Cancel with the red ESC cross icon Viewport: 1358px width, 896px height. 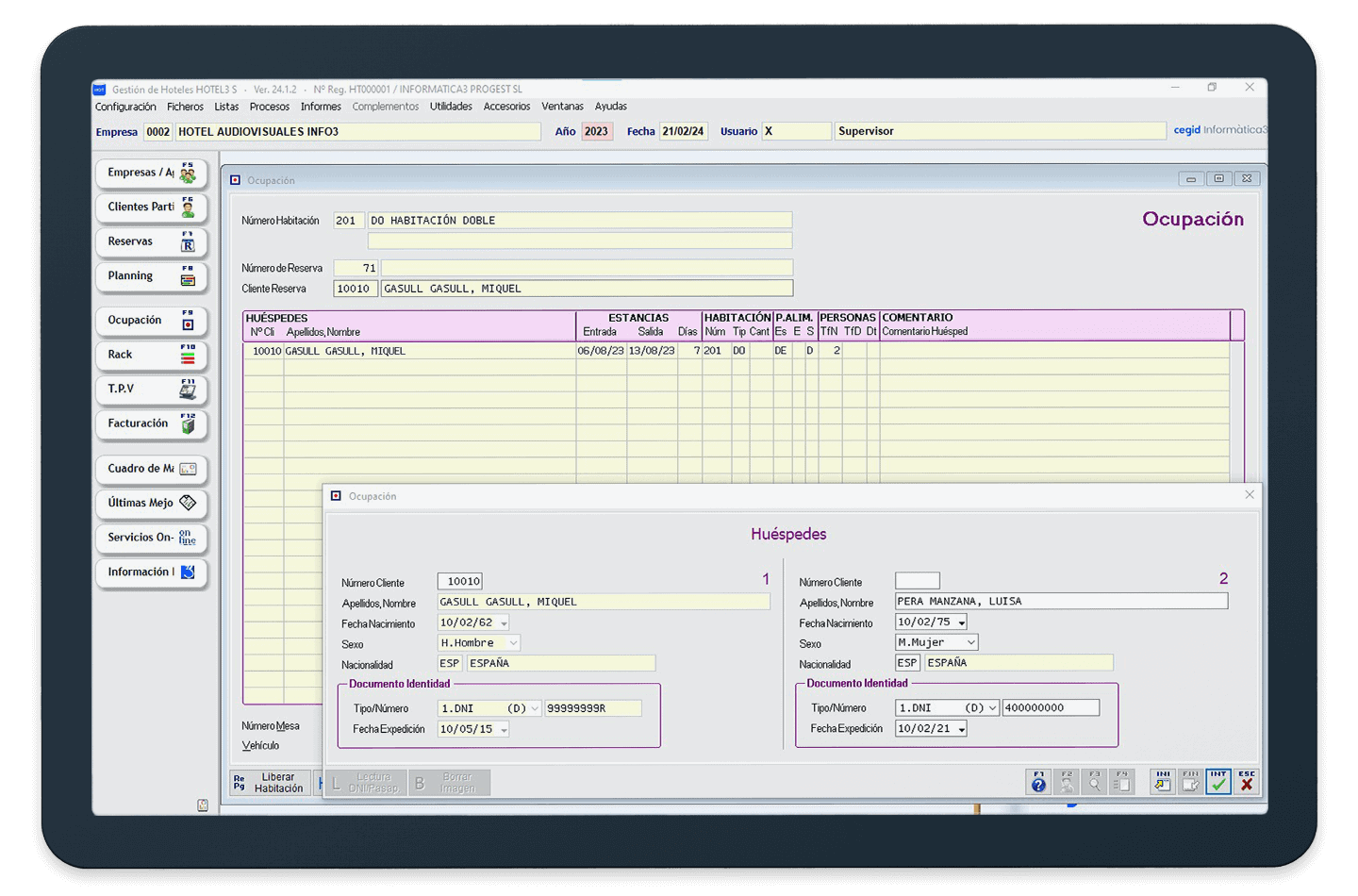1247,782
